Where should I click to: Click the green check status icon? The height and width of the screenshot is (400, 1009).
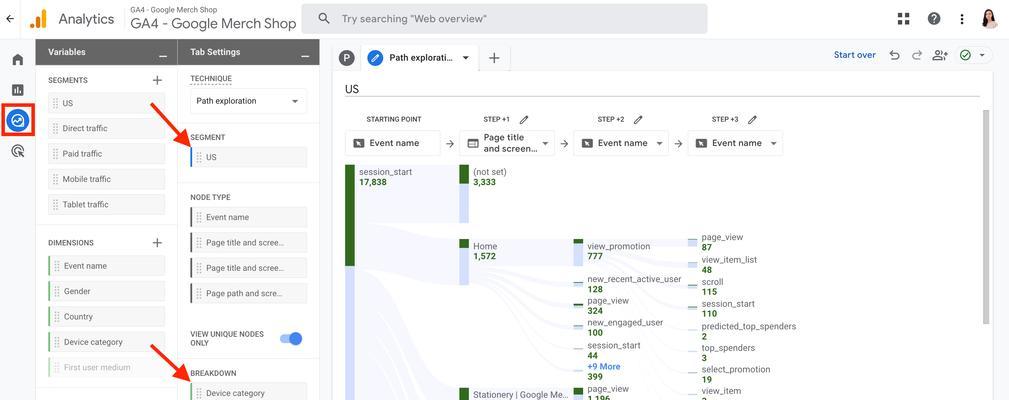pyautogui.click(x=965, y=55)
